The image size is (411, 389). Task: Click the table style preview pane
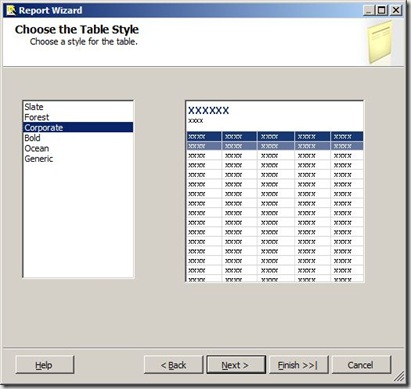coord(275,191)
